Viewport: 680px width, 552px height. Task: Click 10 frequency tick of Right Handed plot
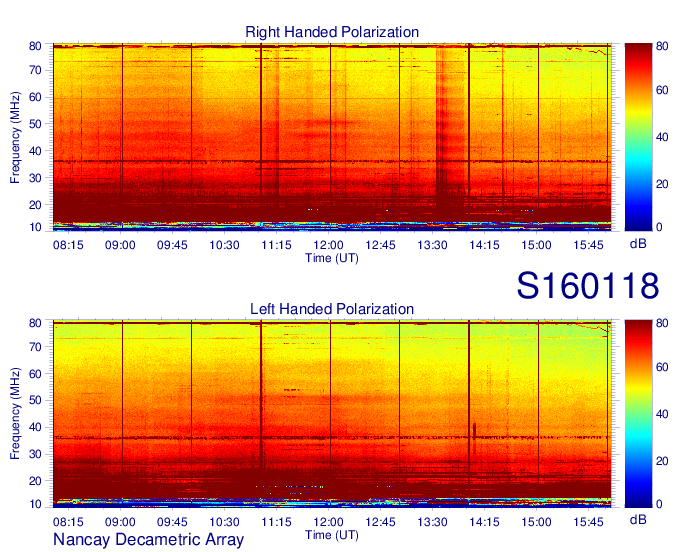(x=35, y=227)
